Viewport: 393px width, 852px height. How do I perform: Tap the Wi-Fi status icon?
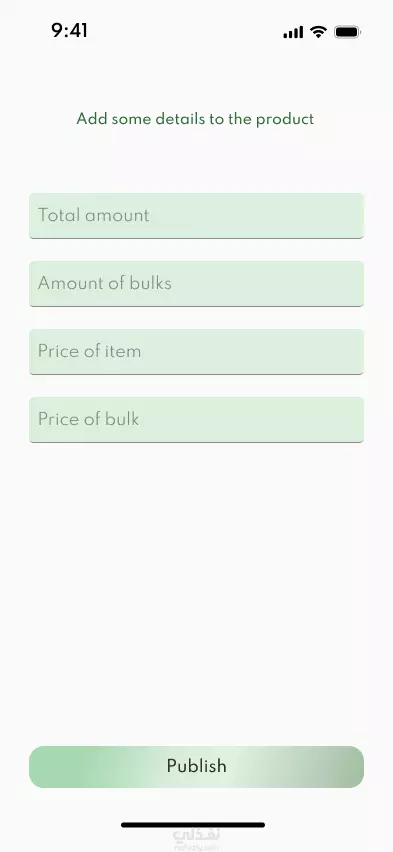318,32
